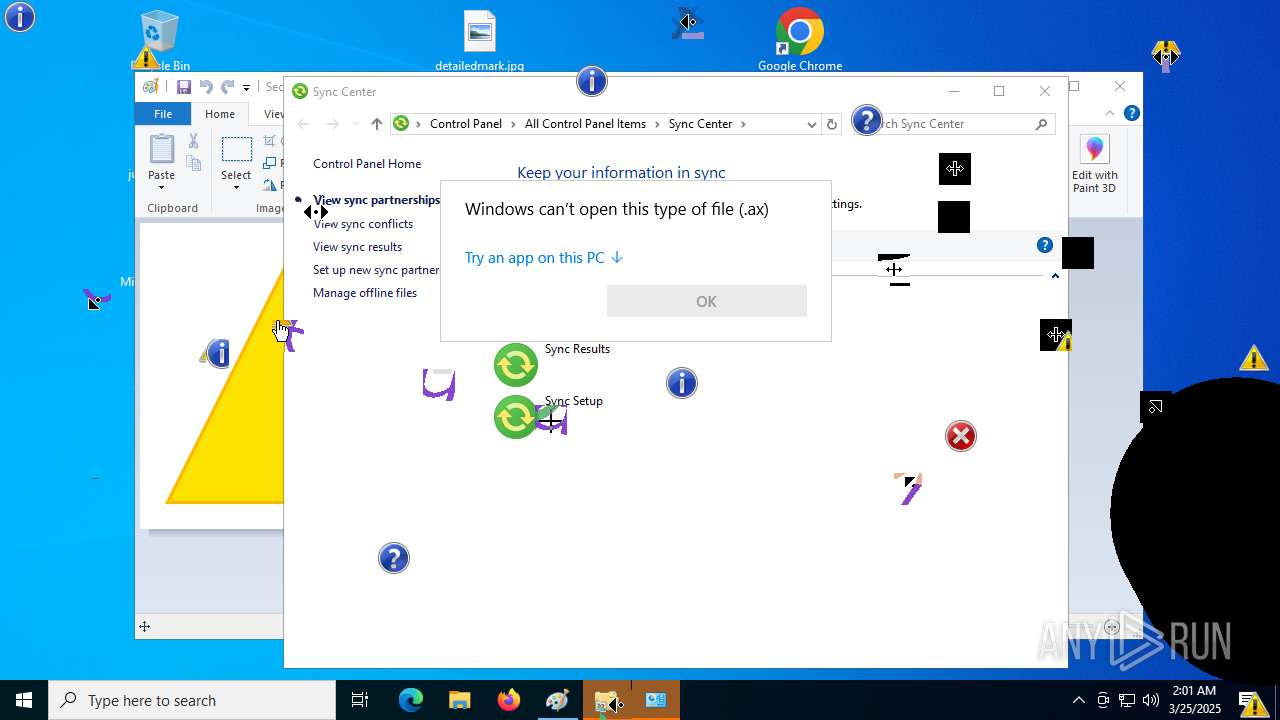Click Try an app on this PC link

click(544, 258)
